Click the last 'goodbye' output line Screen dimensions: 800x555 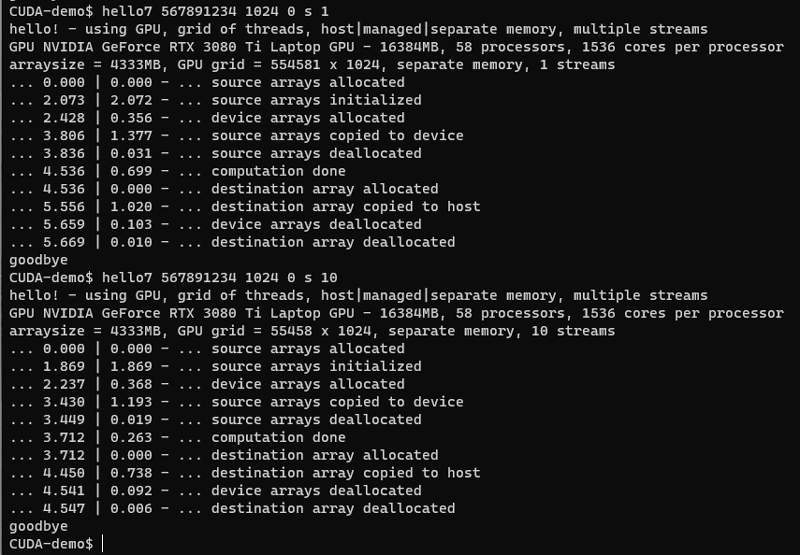[x=38, y=526]
